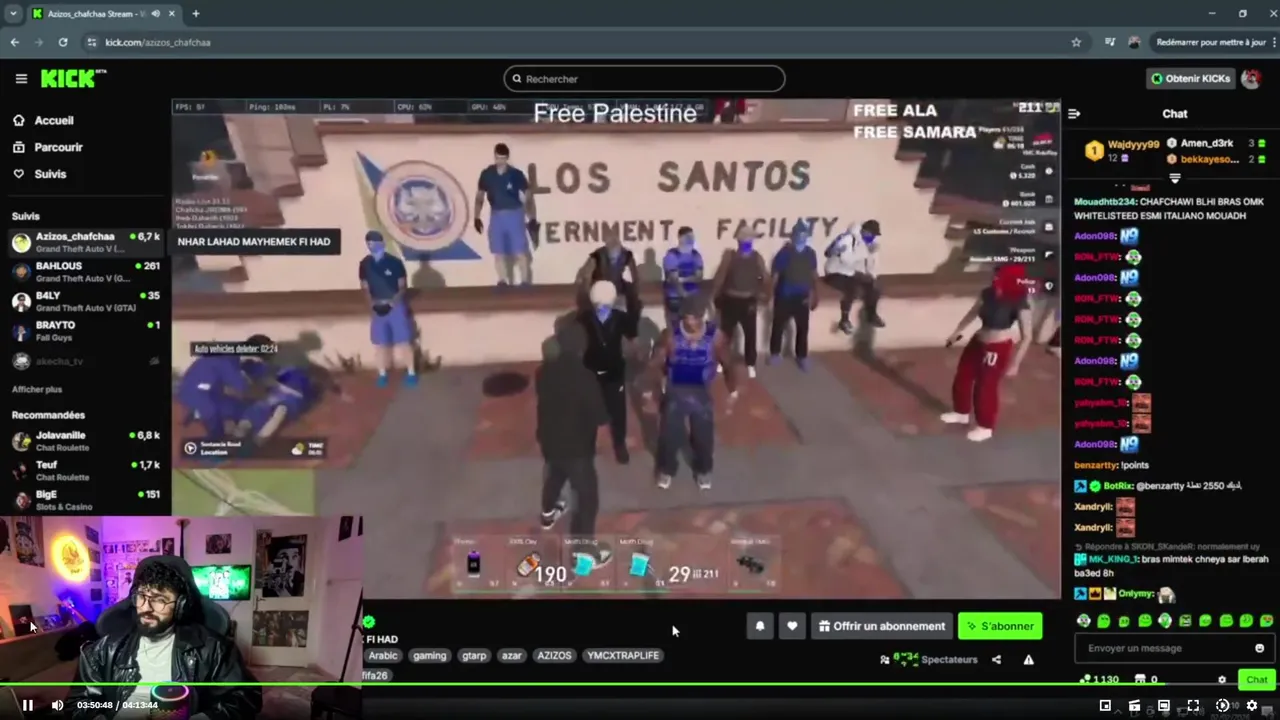The width and height of the screenshot is (1280, 720).
Task: Toggle theater mode in player
Action: click(x=1163, y=706)
